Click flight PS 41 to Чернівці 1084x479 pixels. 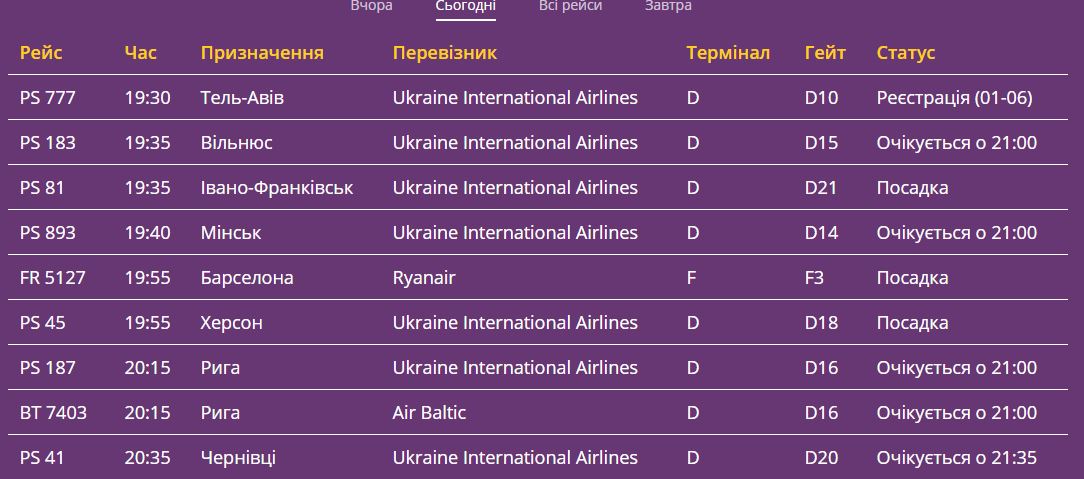pyautogui.click(x=42, y=458)
